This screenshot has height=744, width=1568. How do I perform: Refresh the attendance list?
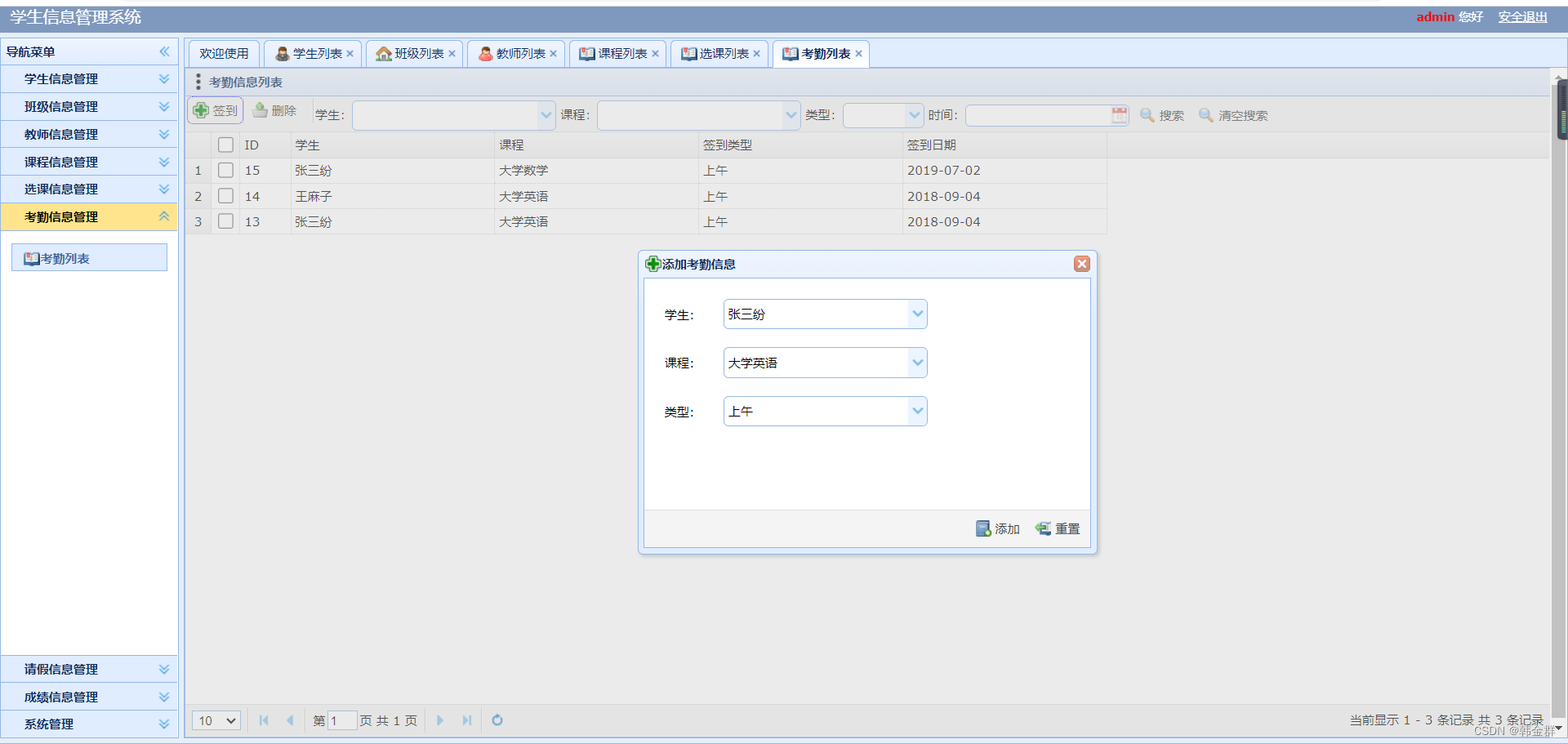click(497, 720)
